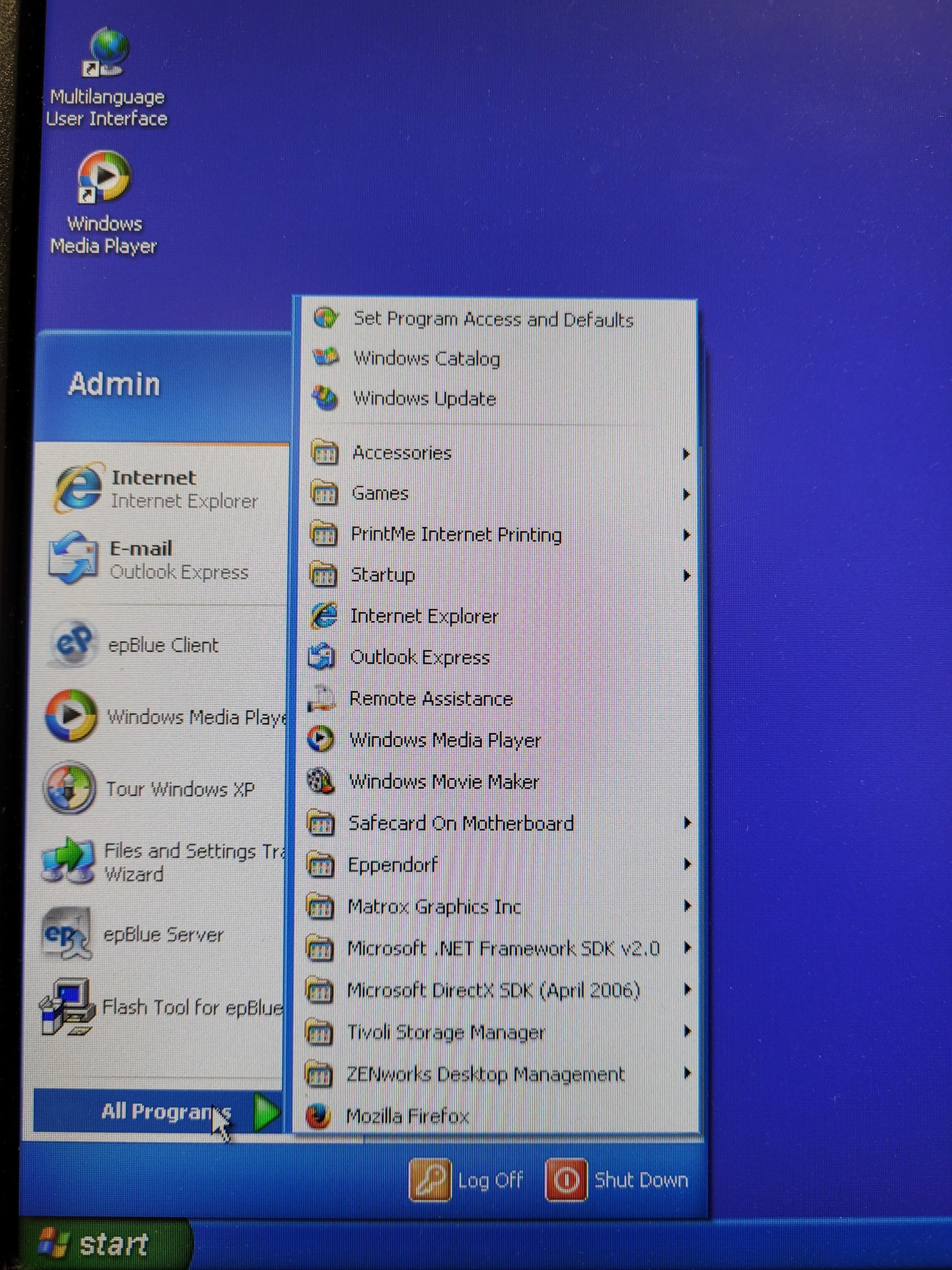Screen dimensions: 952x1270
Task: Click the Windows Catalog icon
Action: pyautogui.click(x=325, y=357)
